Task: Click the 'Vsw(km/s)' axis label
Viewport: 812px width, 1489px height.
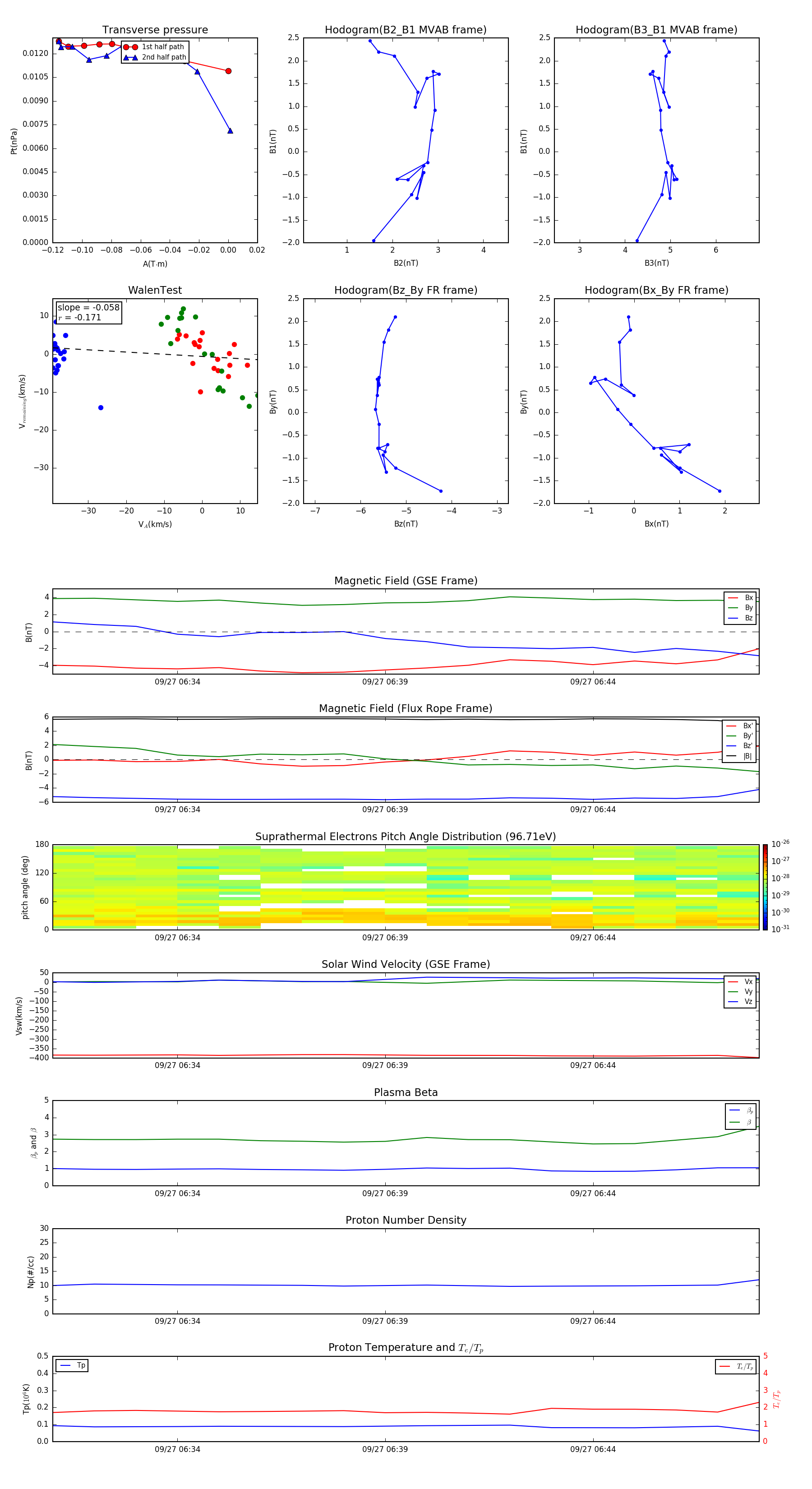Action: (x=19, y=1015)
